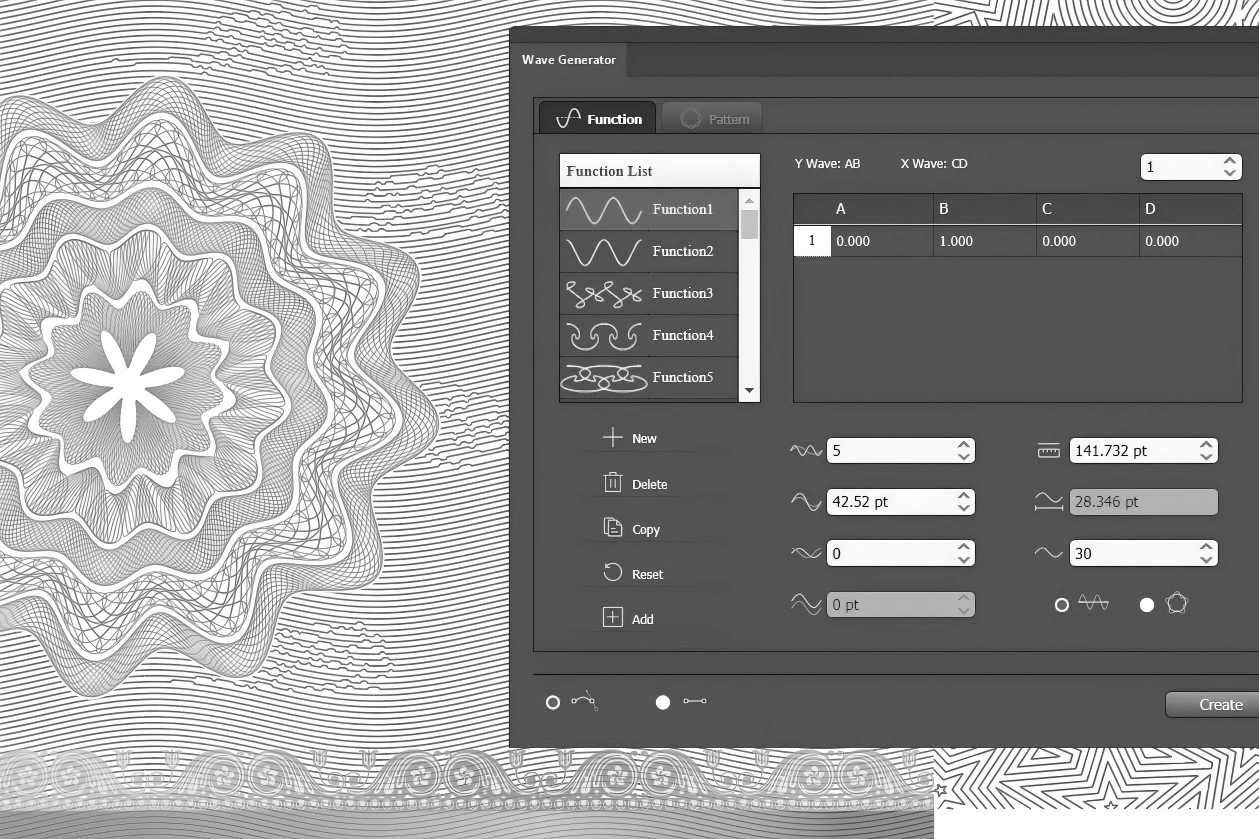Click cell A value 0.000 in row 1

tap(881, 241)
